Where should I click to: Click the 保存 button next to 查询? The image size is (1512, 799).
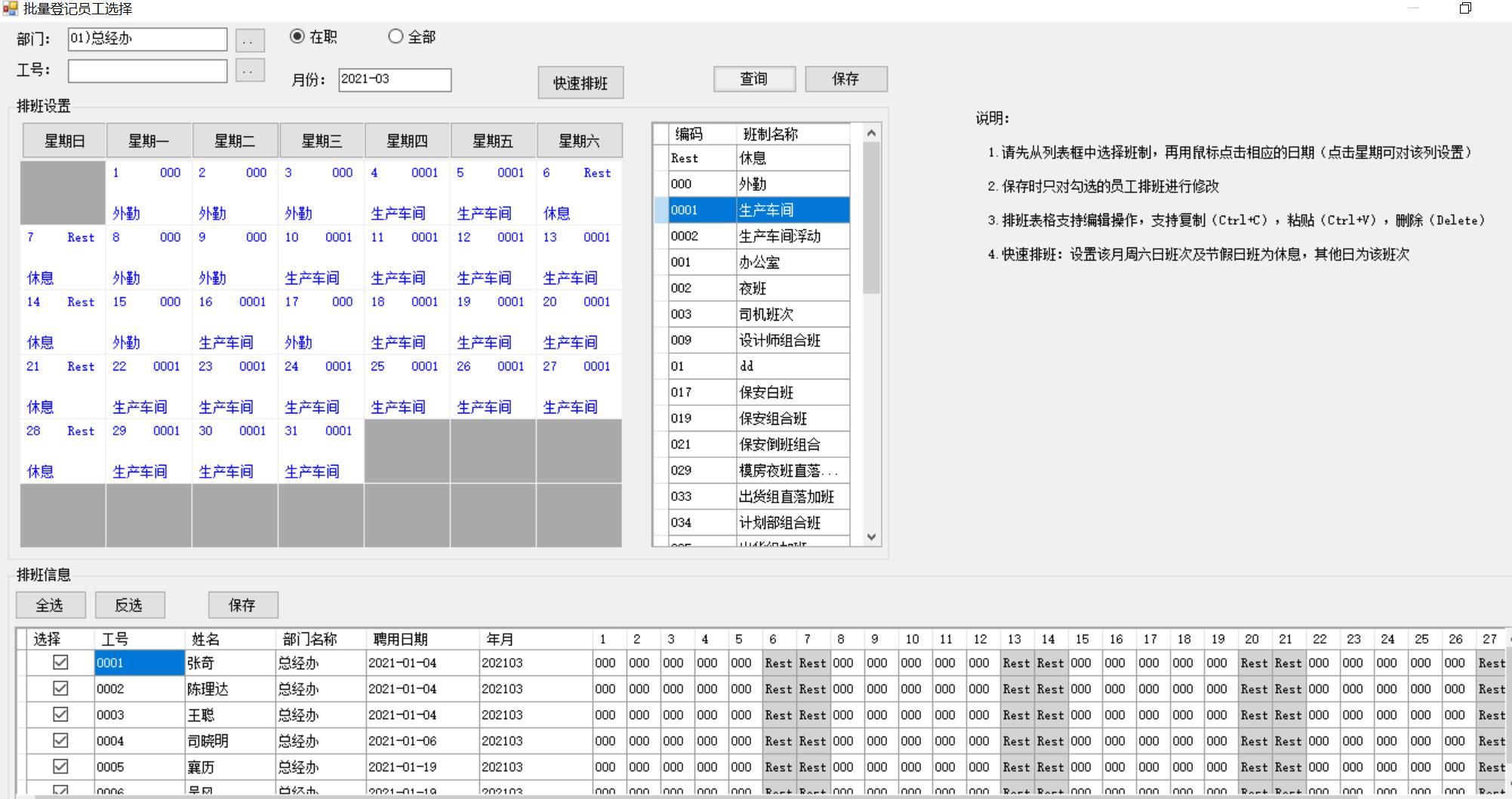(846, 78)
